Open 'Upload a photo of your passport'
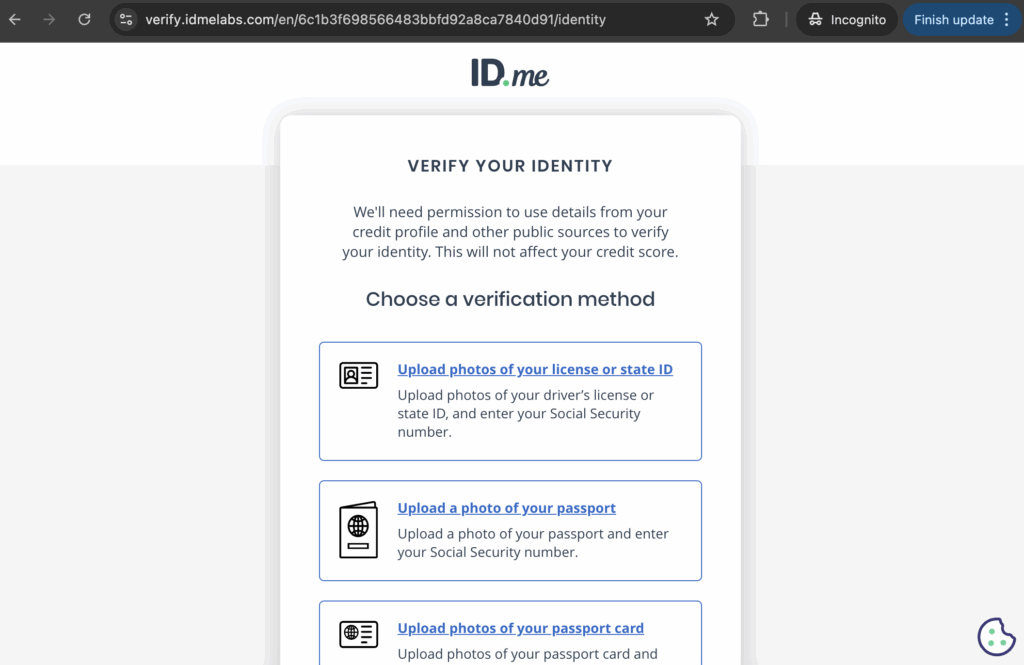The height and width of the screenshot is (665, 1024). coord(506,508)
